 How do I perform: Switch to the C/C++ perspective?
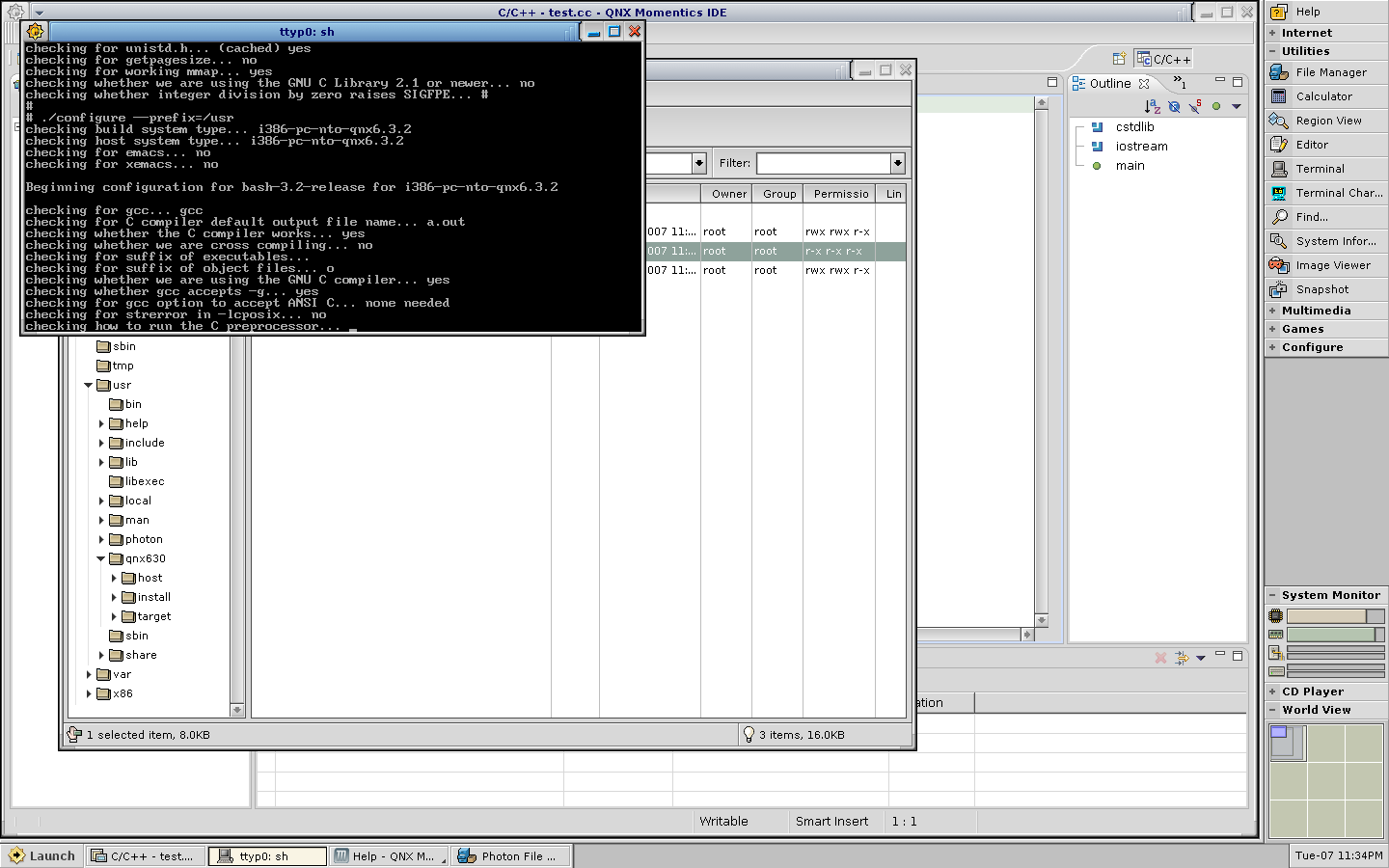1163,59
